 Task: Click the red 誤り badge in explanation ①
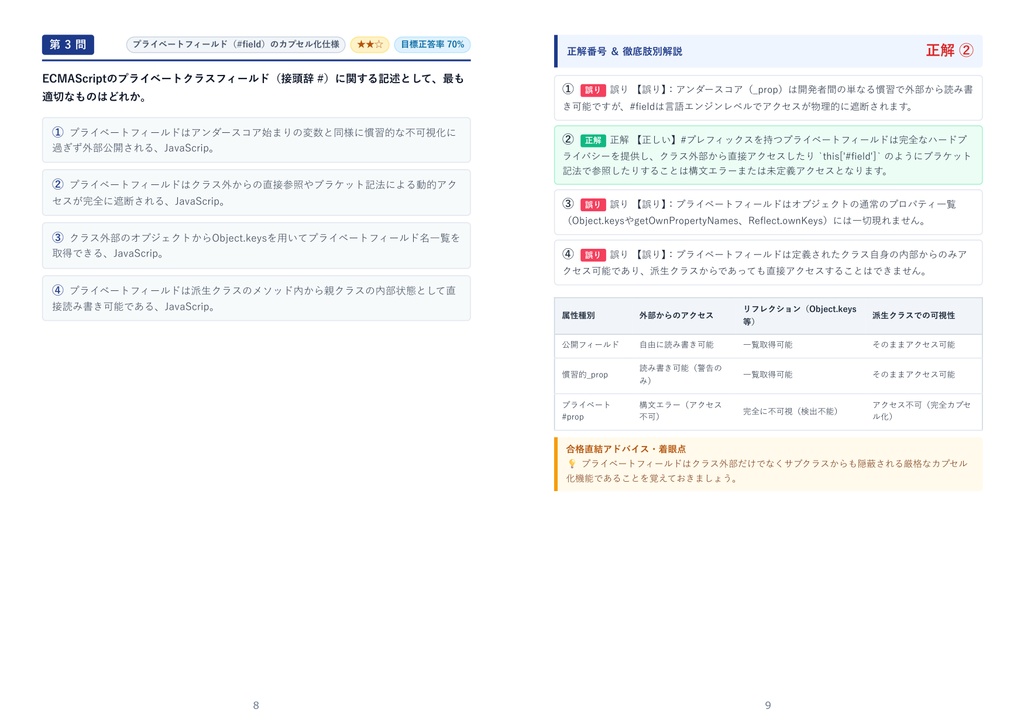coord(593,90)
